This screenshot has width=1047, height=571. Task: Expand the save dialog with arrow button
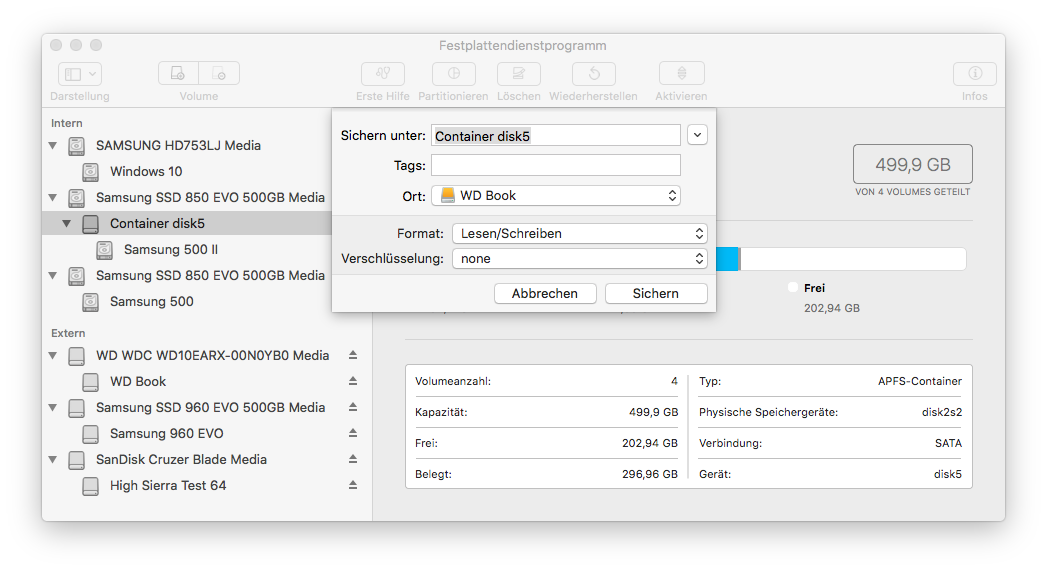698,135
